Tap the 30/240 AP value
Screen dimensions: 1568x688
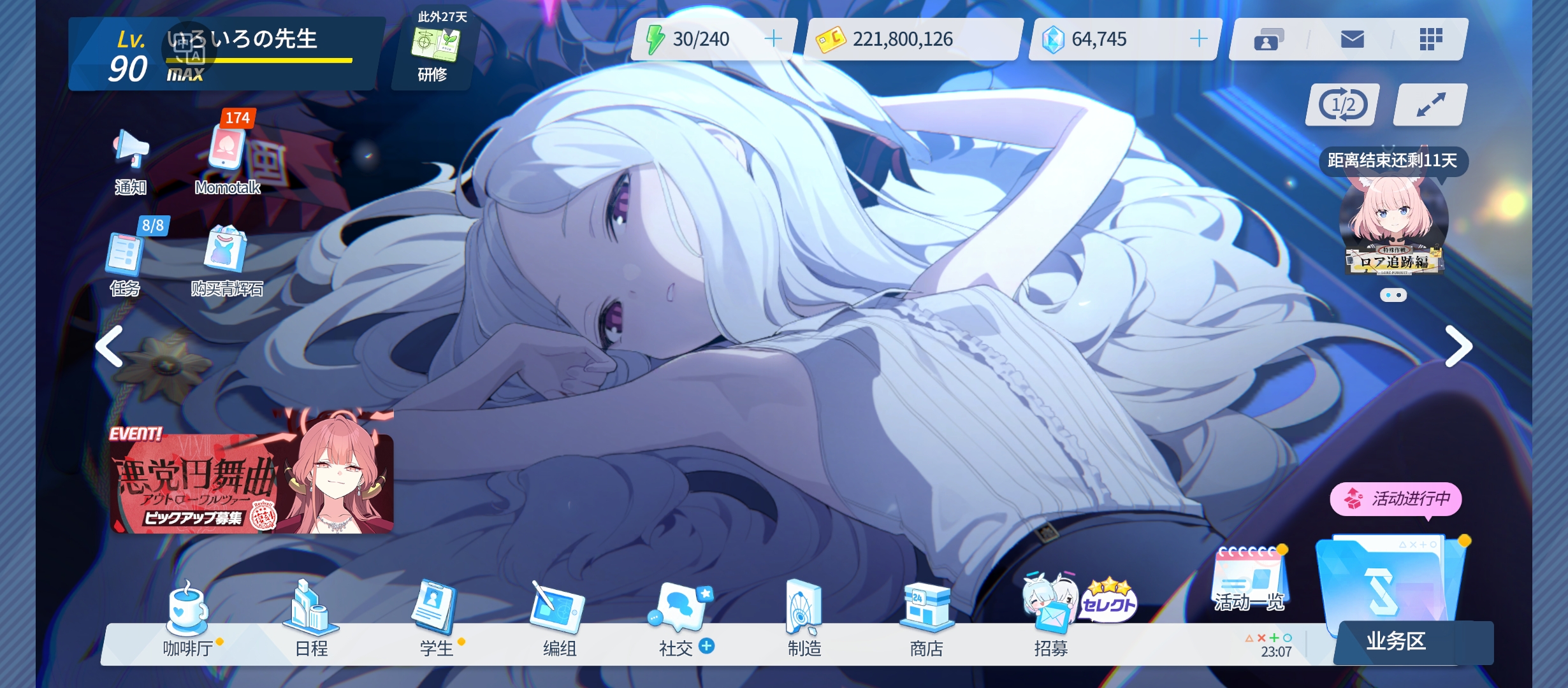point(701,39)
